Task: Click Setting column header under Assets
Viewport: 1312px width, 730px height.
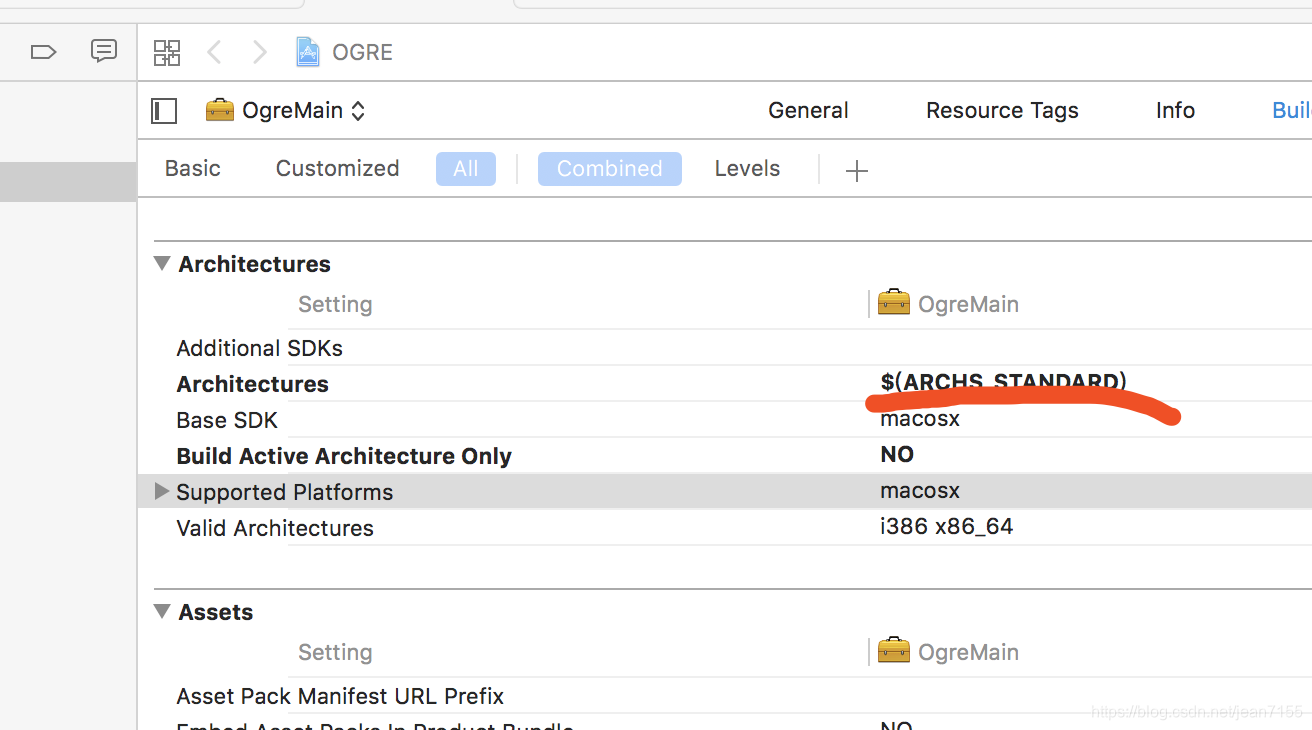Action: [335, 652]
